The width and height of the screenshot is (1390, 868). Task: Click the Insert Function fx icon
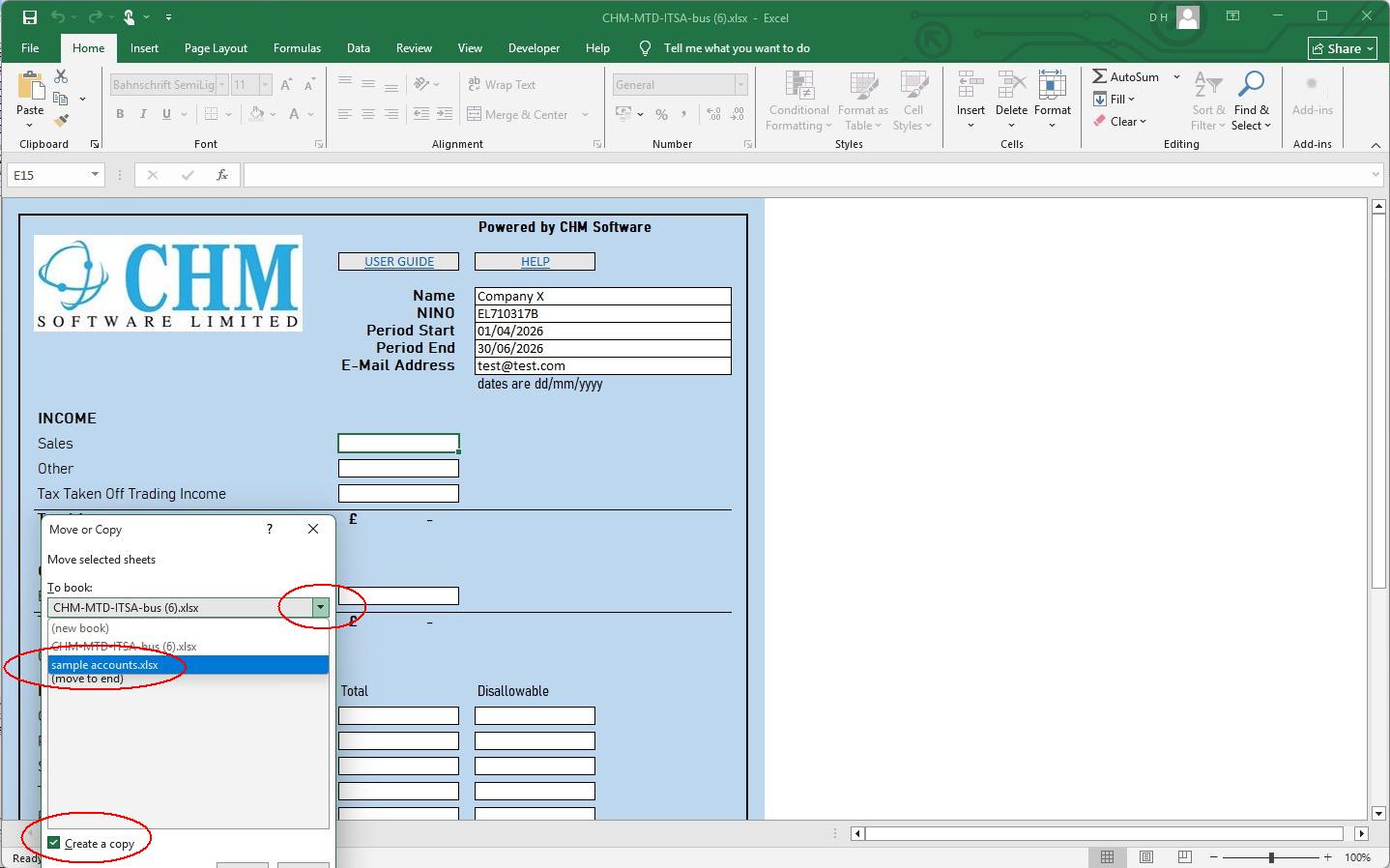pyautogui.click(x=222, y=175)
